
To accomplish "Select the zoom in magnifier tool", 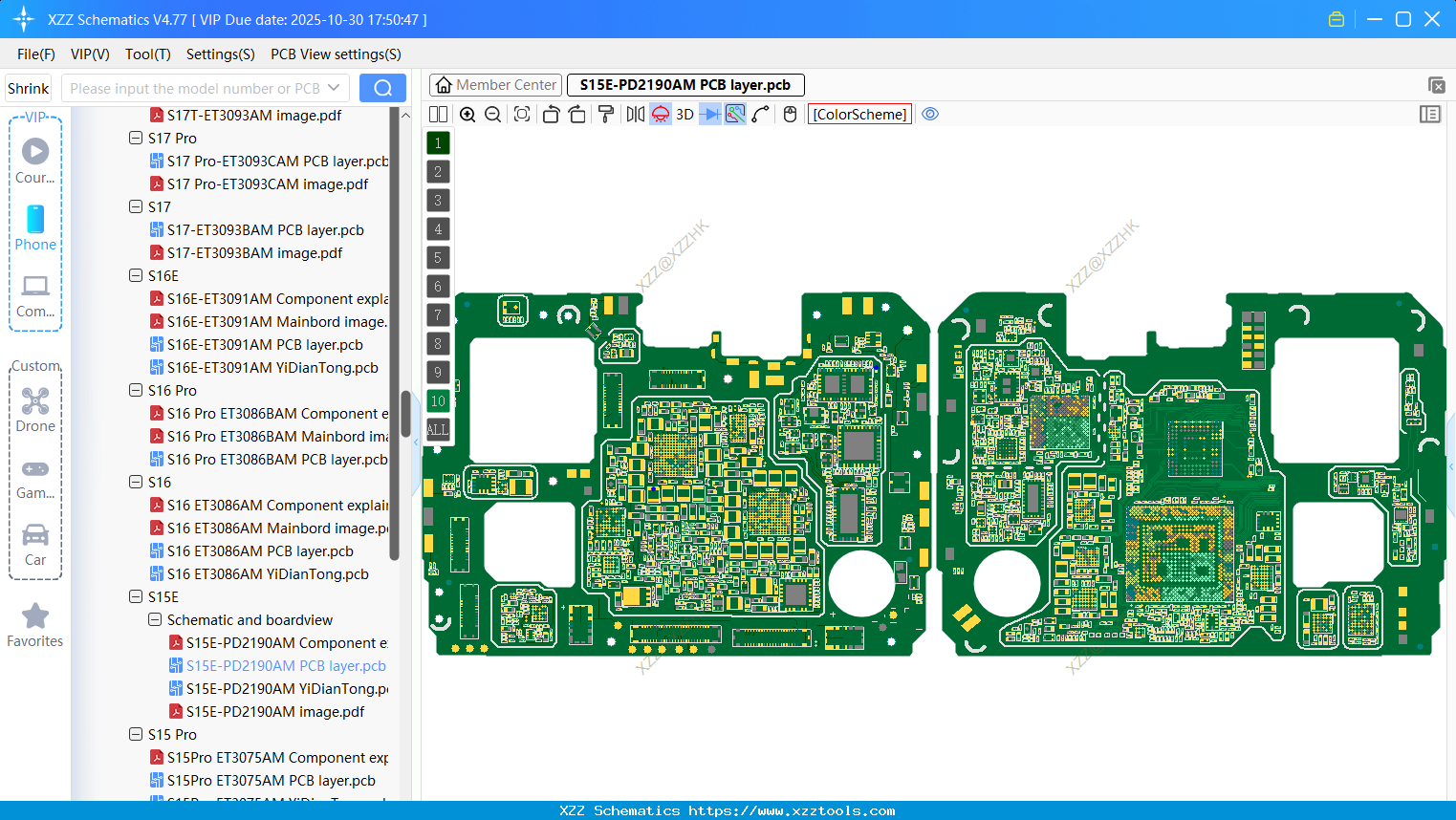I will pos(468,114).
